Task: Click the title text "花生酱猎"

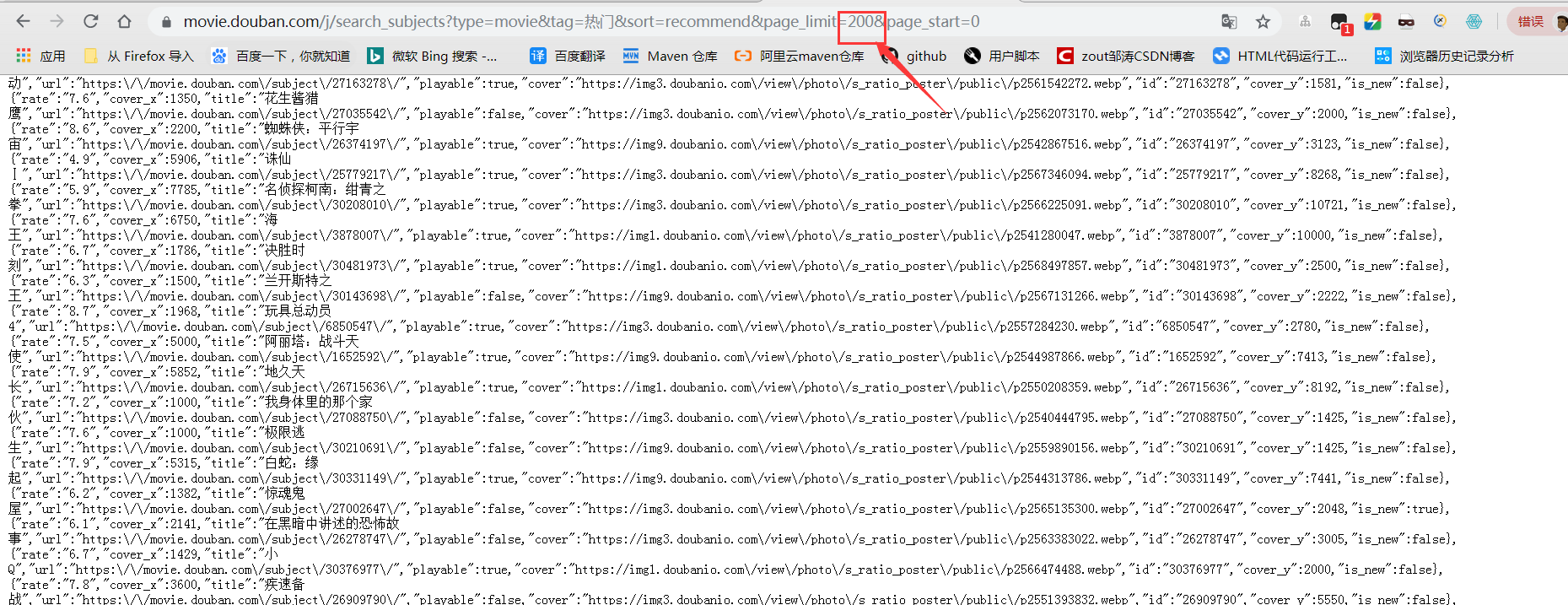Action: click(x=292, y=99)
